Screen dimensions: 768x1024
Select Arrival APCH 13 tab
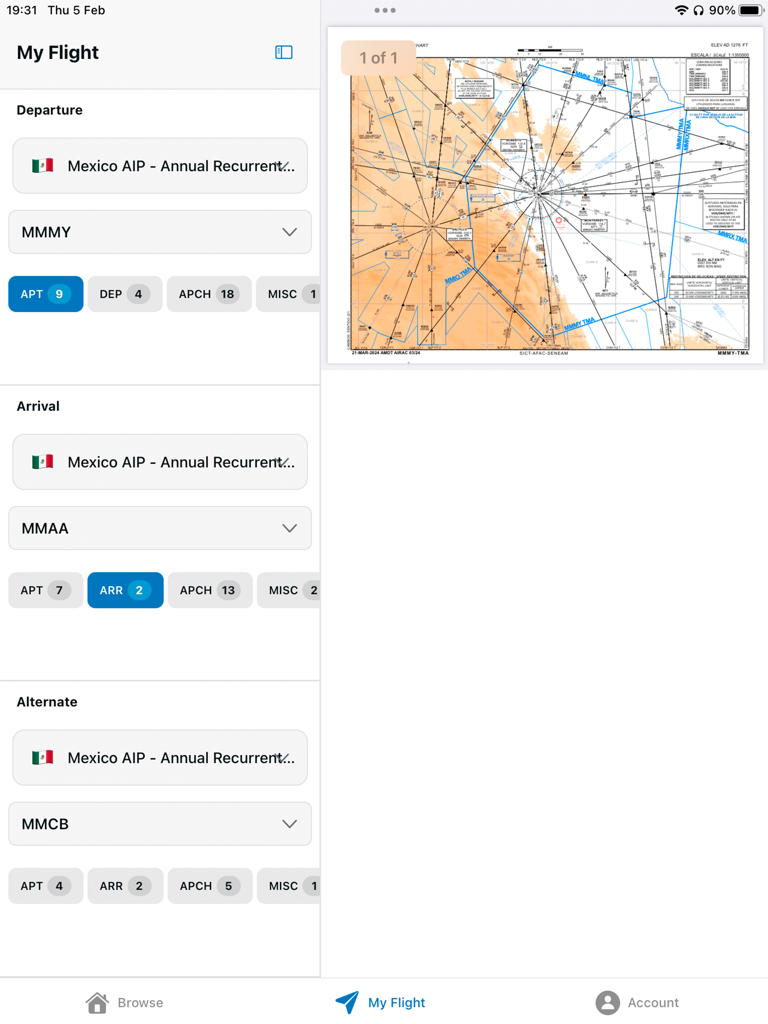point(210,590)
